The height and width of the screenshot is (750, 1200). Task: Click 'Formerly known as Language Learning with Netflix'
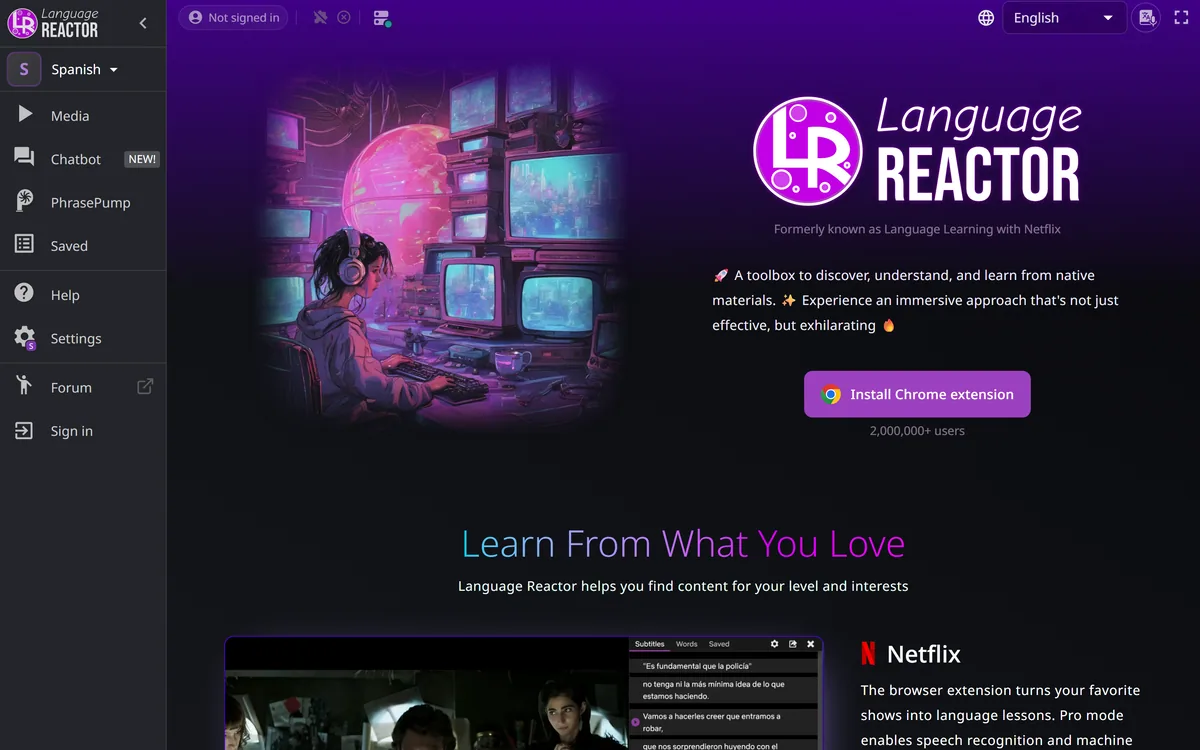coord(917,229)
